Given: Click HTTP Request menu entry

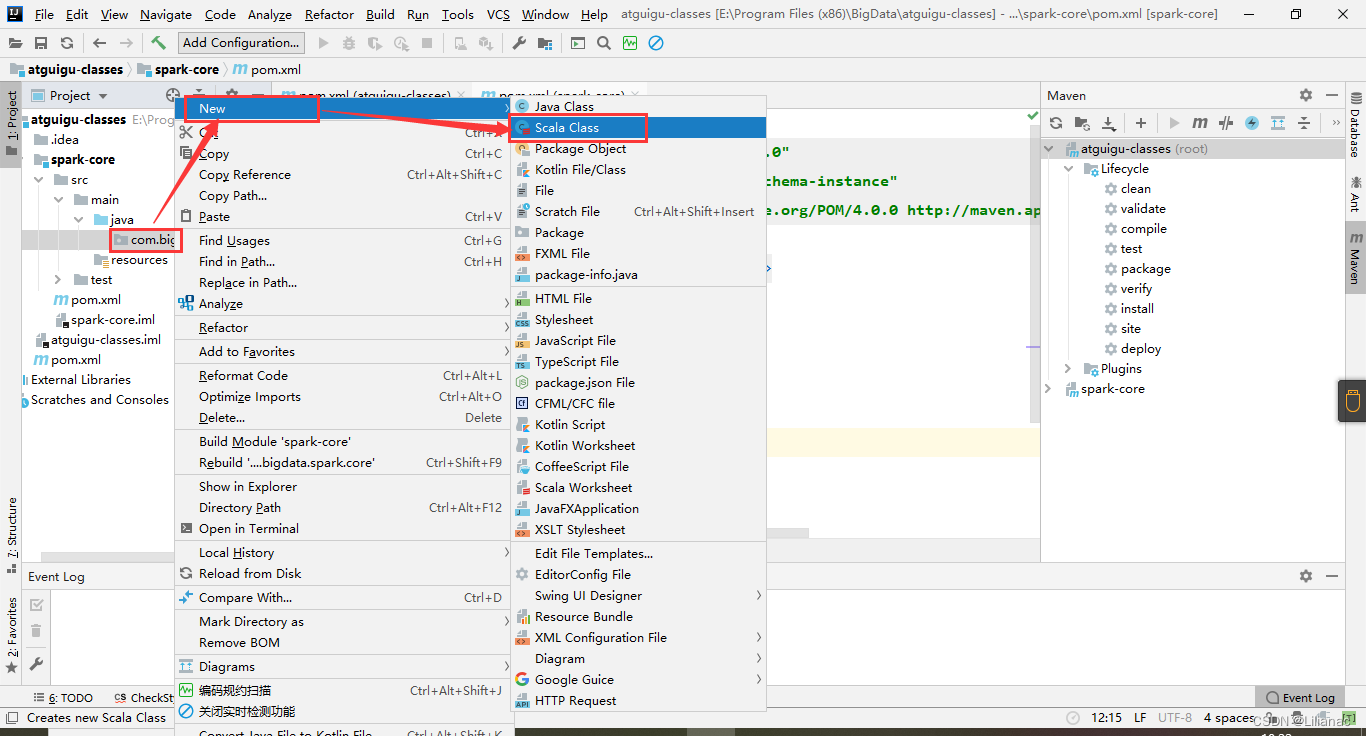Looking at the screenshot, I should click(x=638, y=700).
